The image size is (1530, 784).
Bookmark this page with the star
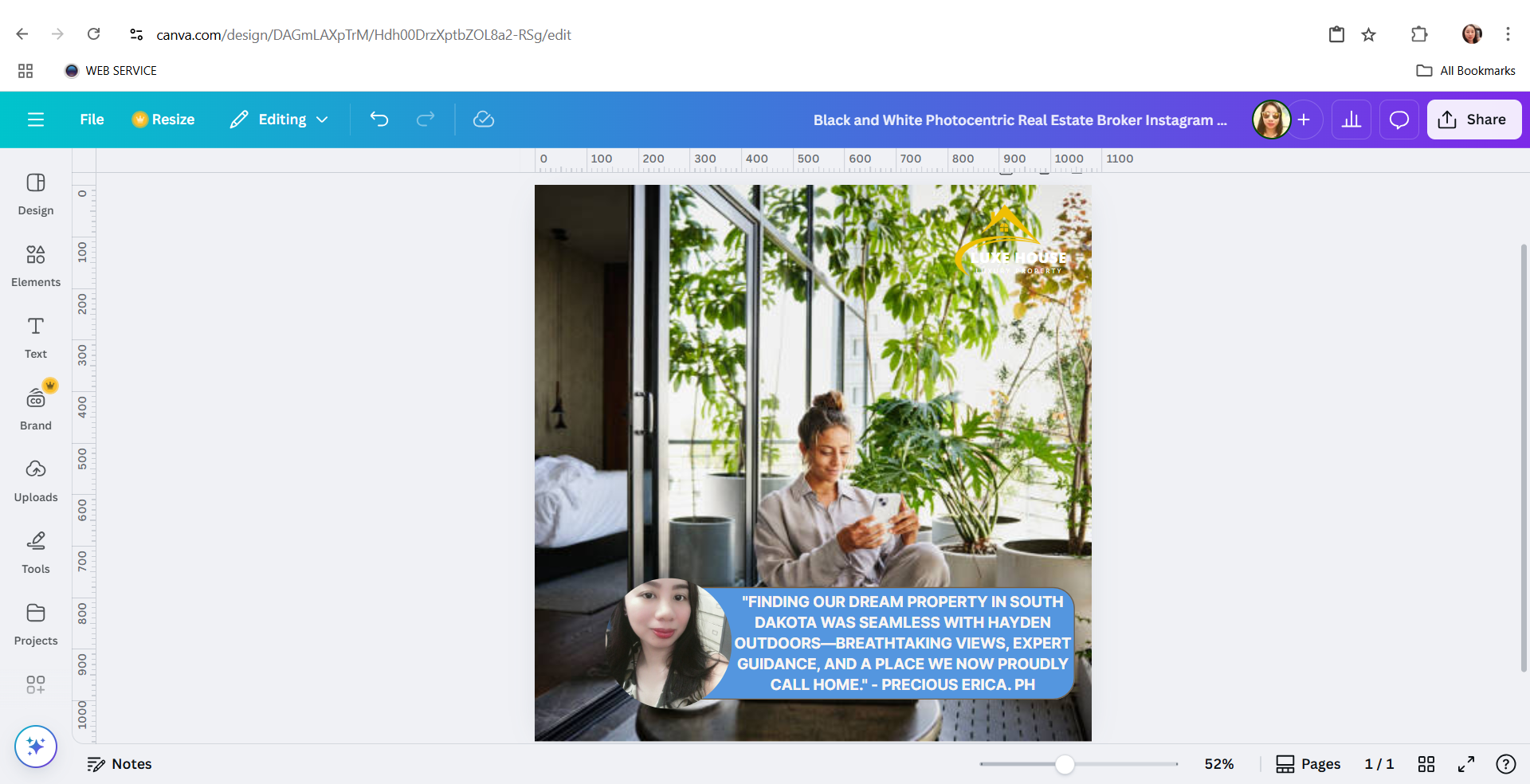click(1369, 34)
